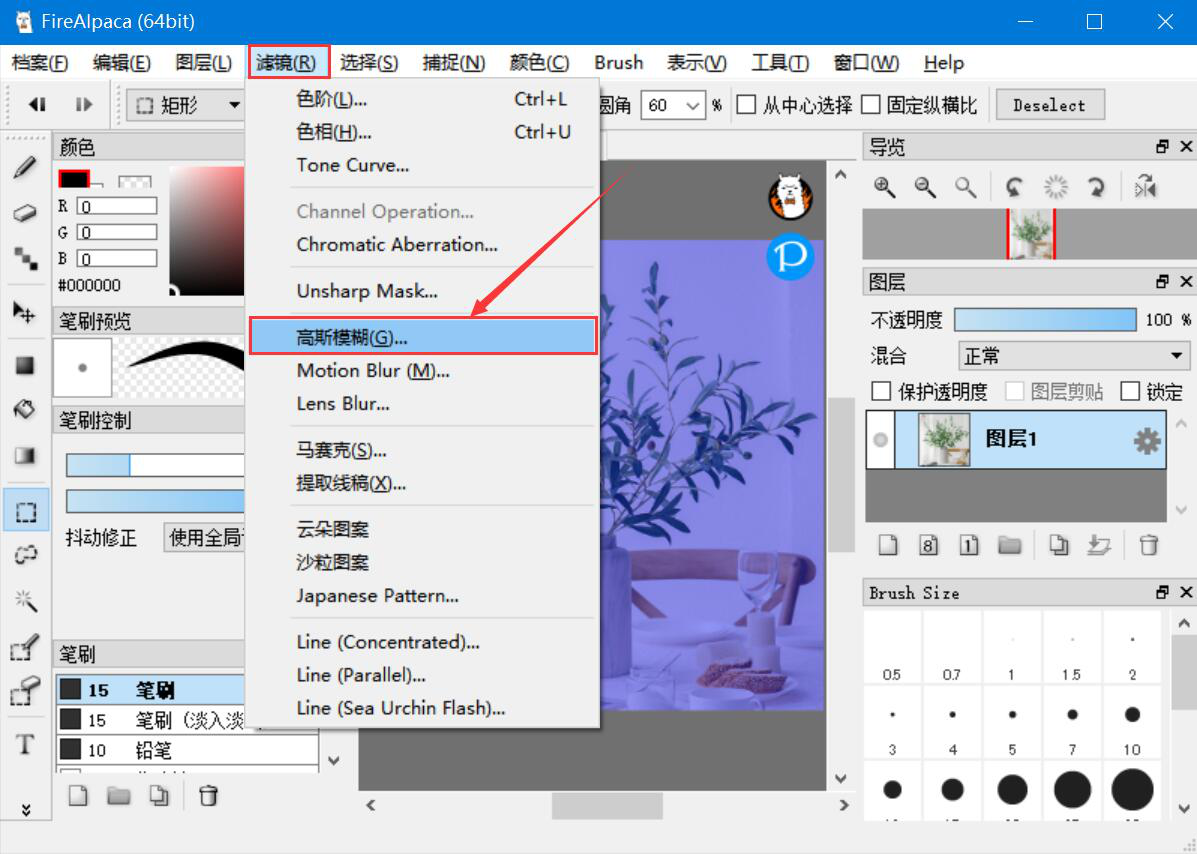The width and height of the screenshot is (1197, 854).
Task: Select the Eraser tool
Action: 25,212
